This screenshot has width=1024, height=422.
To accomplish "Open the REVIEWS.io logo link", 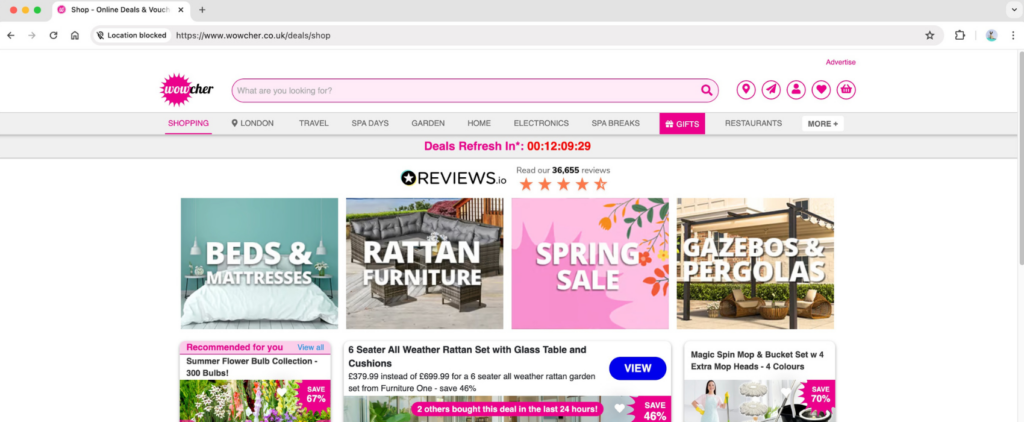I will 453,178.
